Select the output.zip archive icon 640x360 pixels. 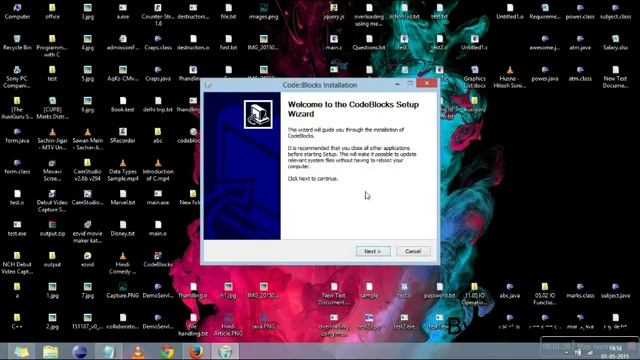(52, 229)
